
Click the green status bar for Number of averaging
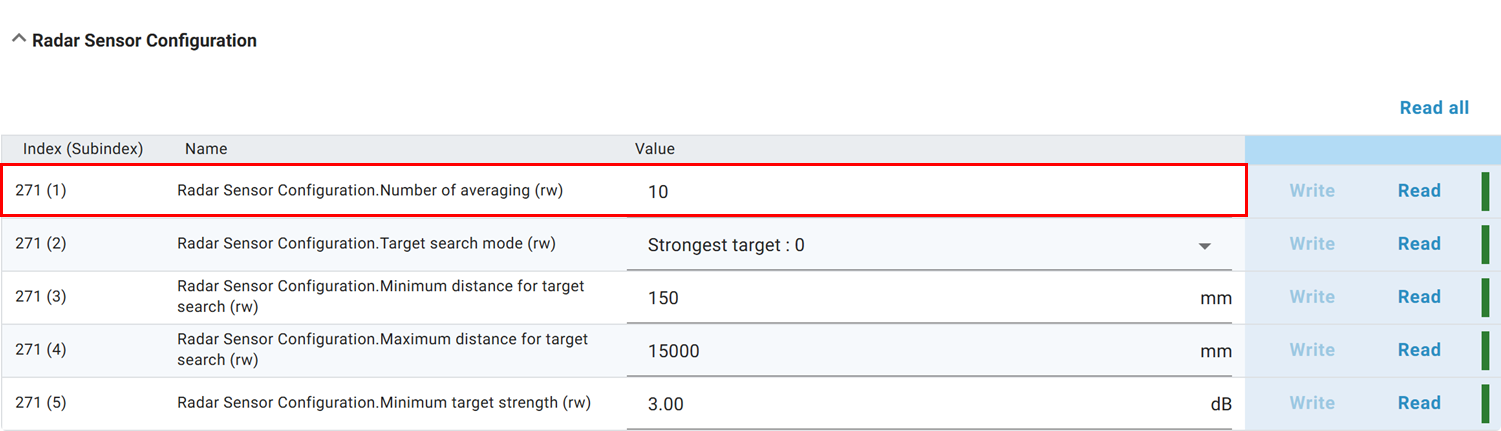tap(1485, 191)
